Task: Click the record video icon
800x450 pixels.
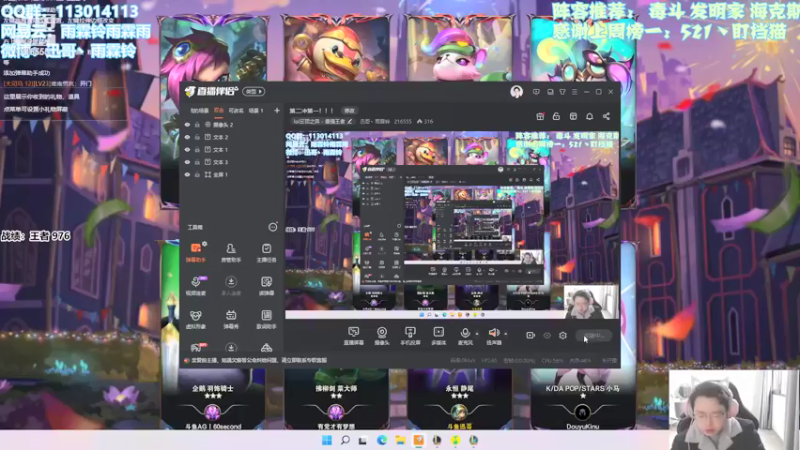Action: tap(530, 335)
